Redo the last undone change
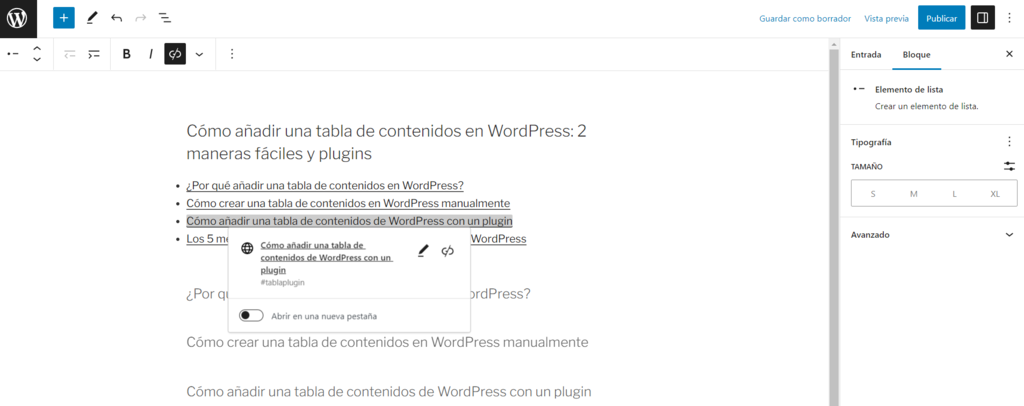 pos(140,18)
